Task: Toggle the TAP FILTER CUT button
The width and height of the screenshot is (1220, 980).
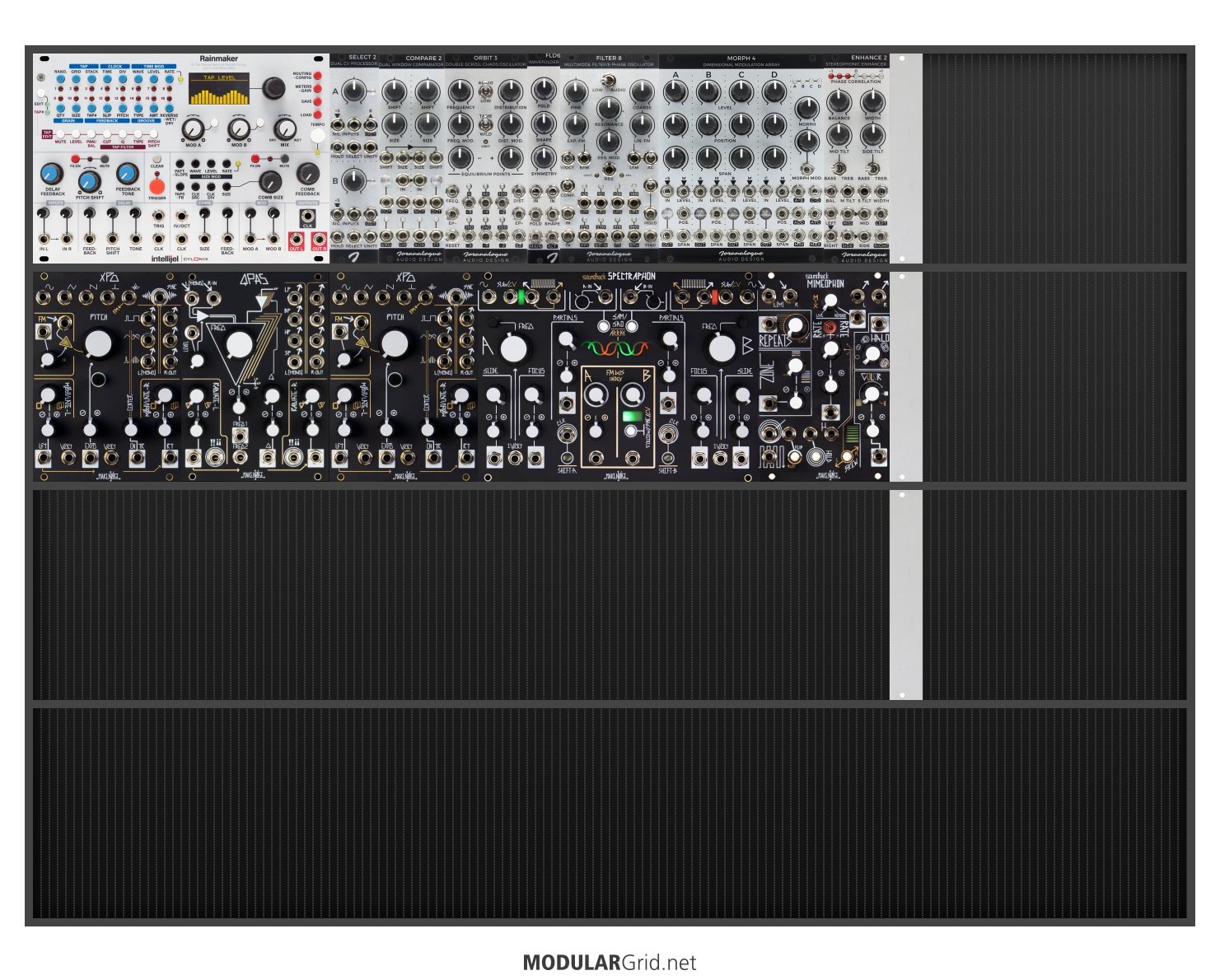Action: point(107,134)
